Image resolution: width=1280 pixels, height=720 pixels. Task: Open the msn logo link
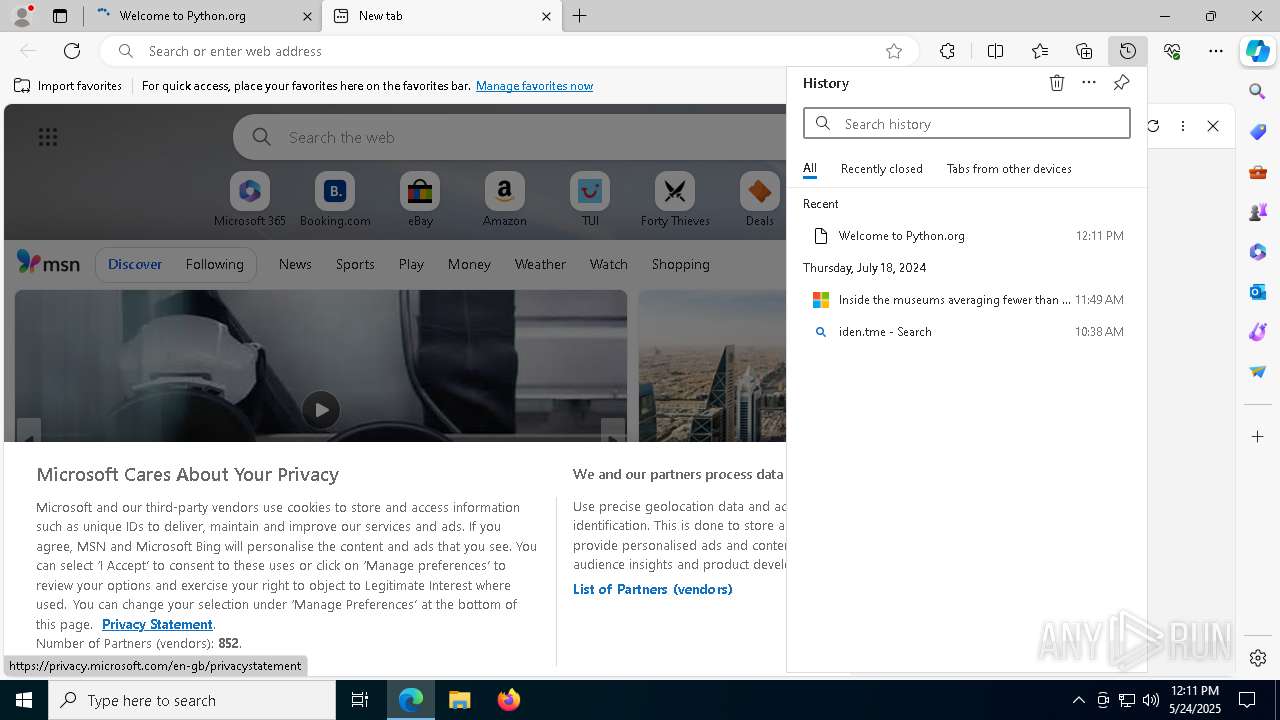coord(48,263)
